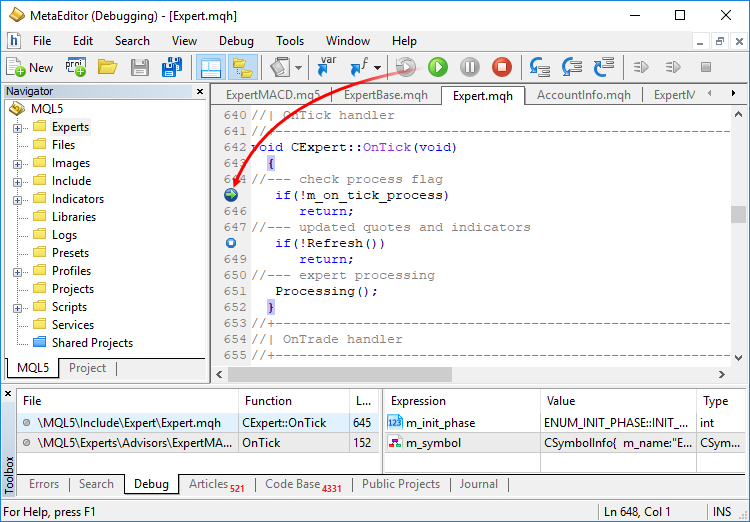
Task: Switch to the Articles toolbox tab
Action: [x=216, y=485]
